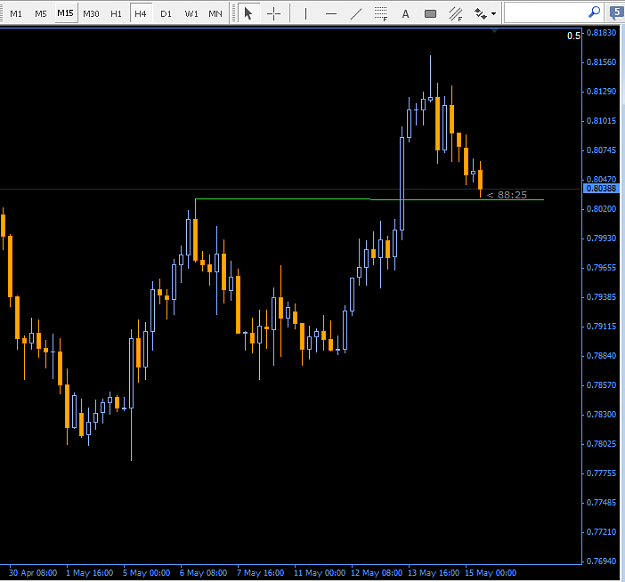The width and height of the screenshot is (625, 582).
Task: Click the 0.80200 price axis label
Action: 601,209
